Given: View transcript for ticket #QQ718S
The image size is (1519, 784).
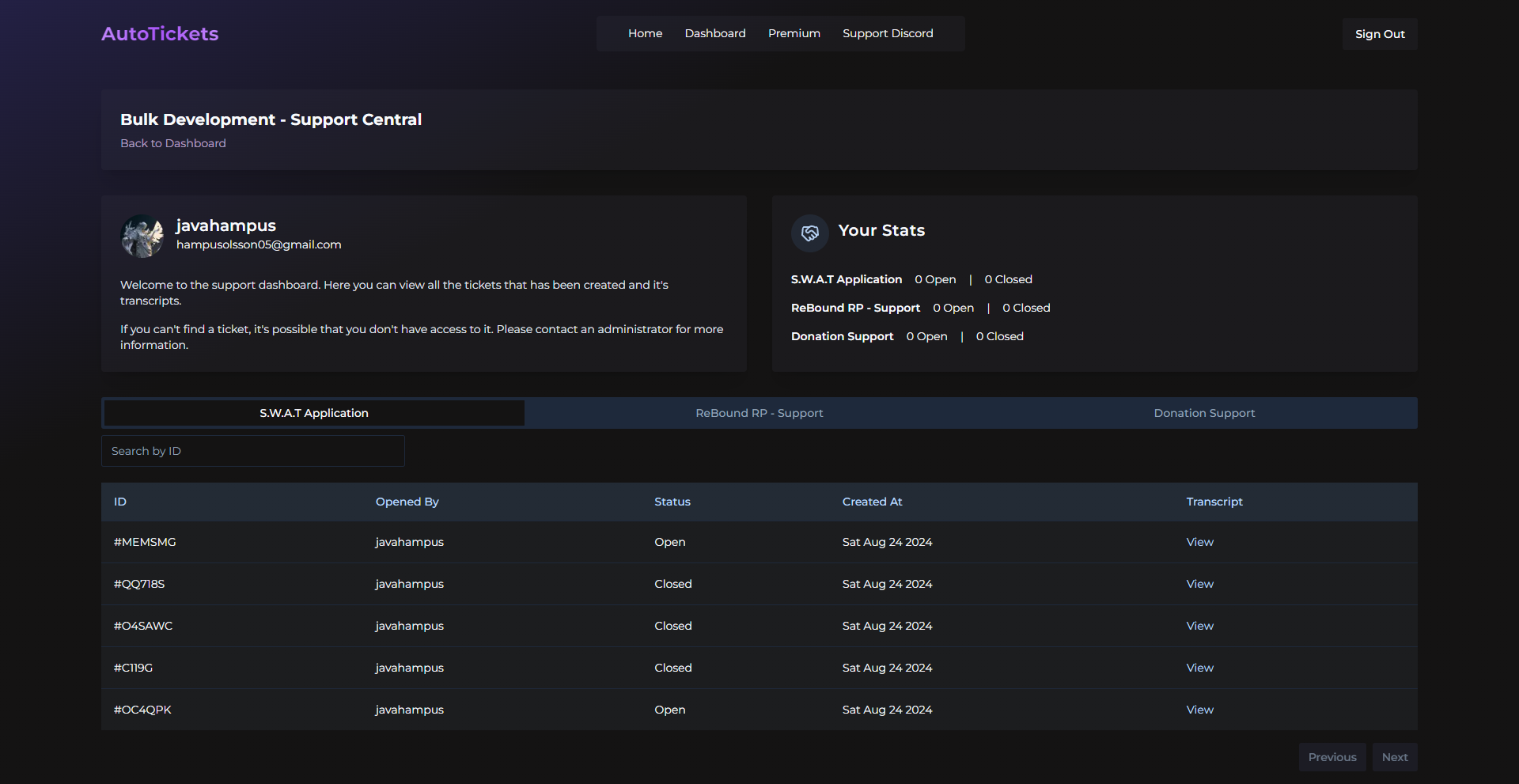Looking at the screenshot, I should click(1199, 584).
